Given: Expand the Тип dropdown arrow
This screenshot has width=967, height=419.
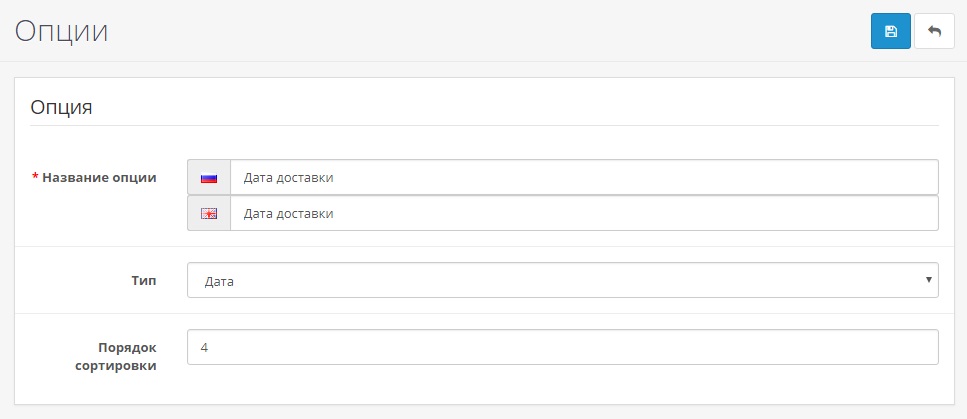Looking at the screenshot, I should [x=929, y=280].
